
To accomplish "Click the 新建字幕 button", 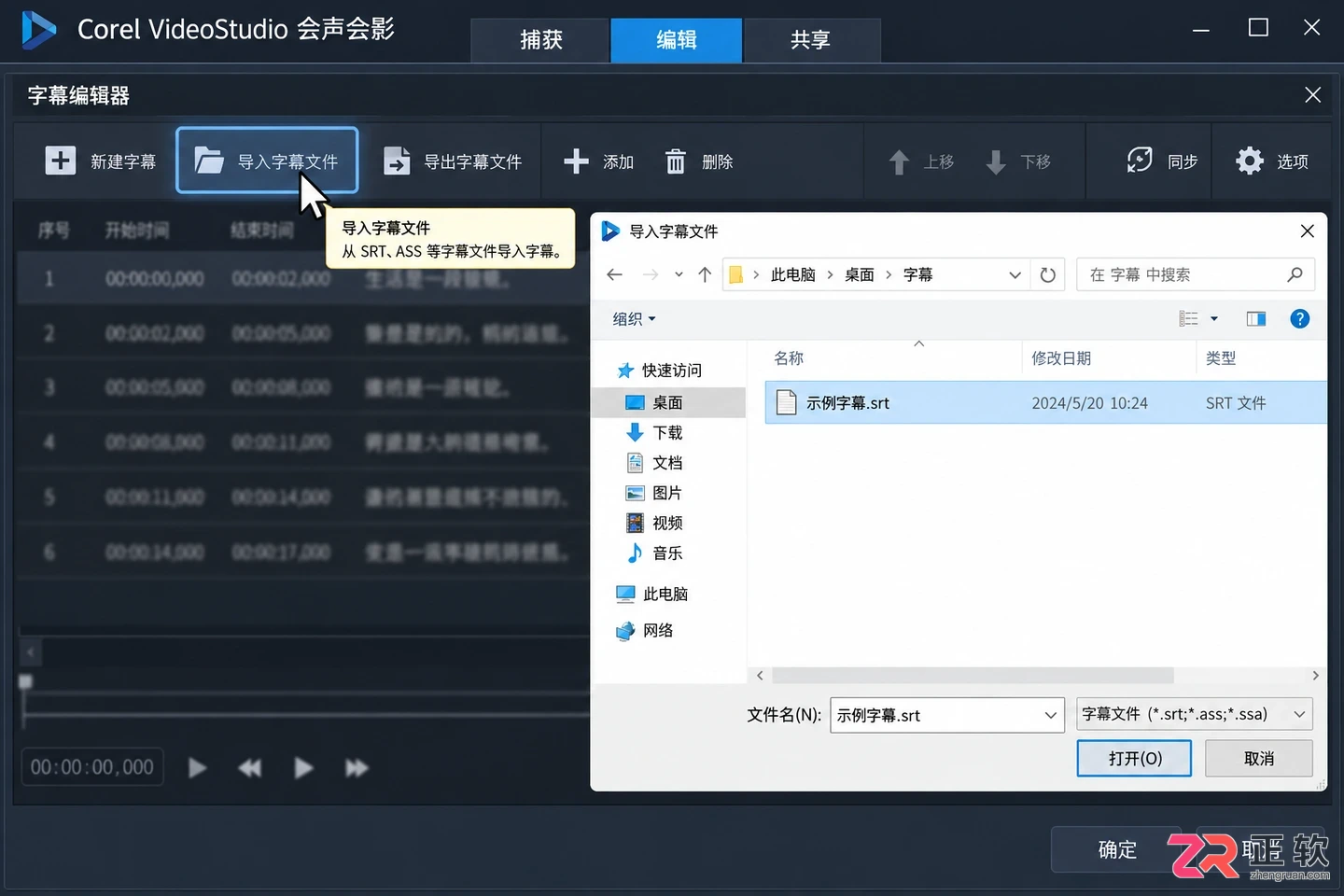I will tap(101, 161).
